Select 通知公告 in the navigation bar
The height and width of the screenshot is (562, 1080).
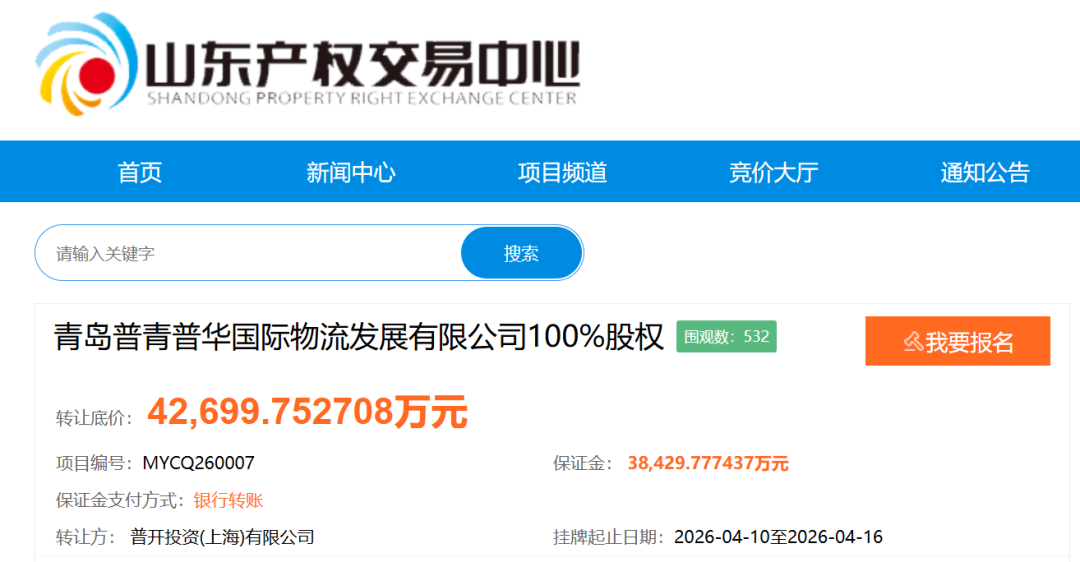985,172
